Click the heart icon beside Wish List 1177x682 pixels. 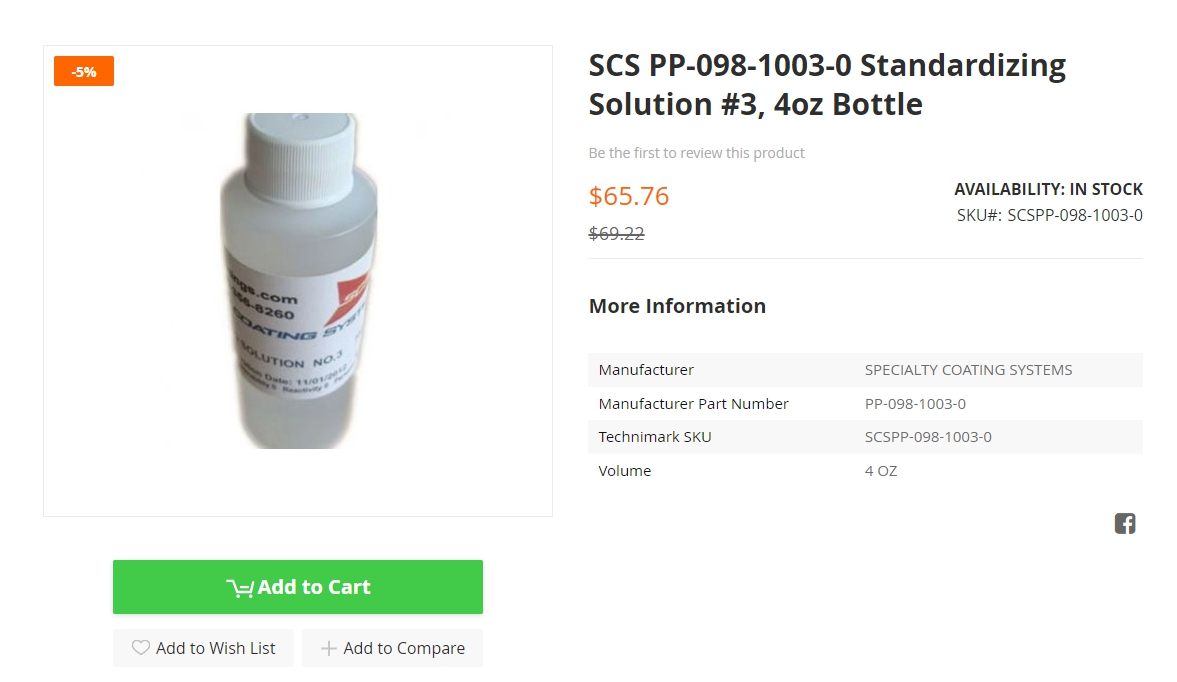[x=141, y=648]
